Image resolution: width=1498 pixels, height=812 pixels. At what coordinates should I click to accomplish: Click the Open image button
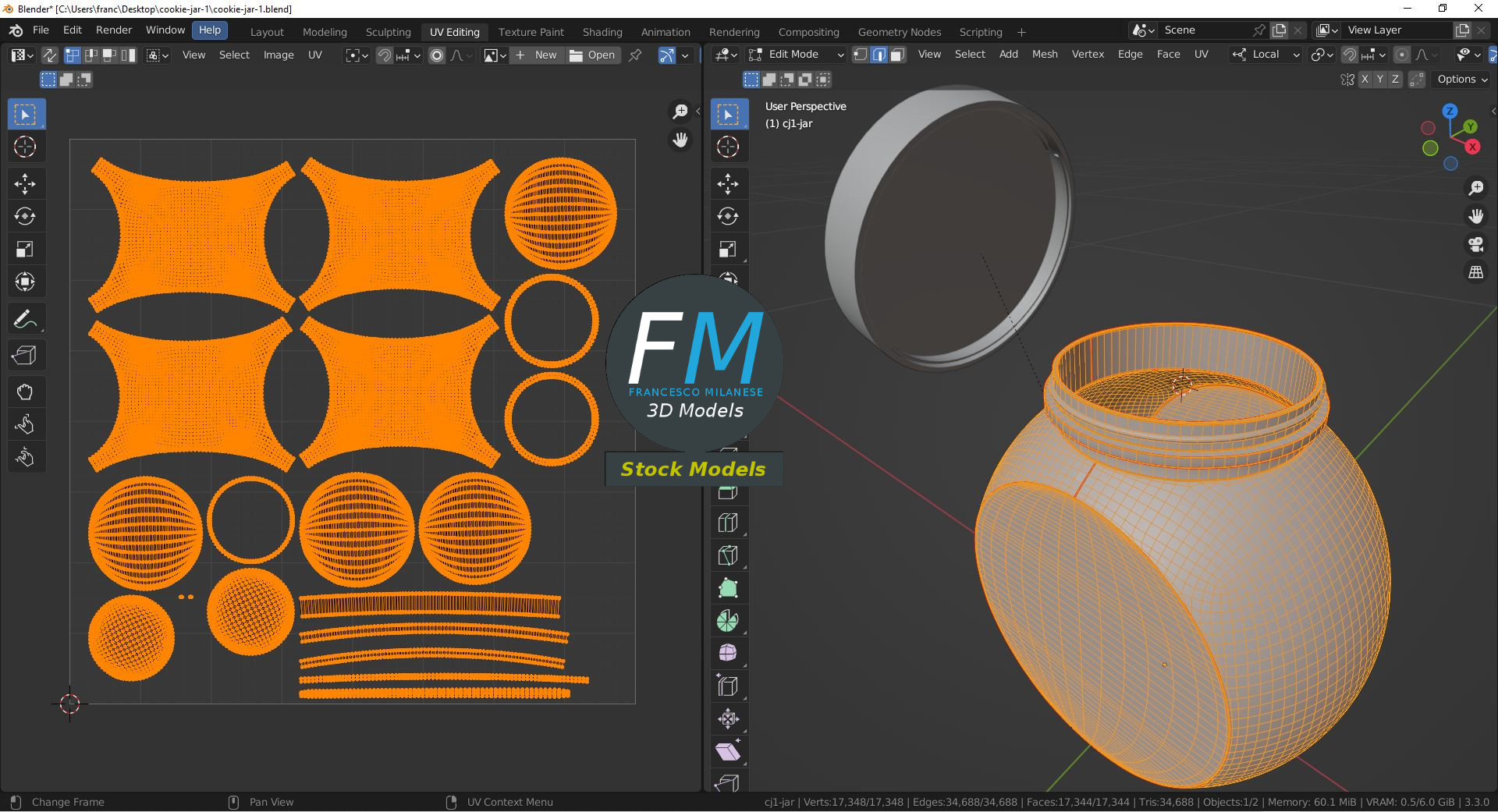click(592, 55)
